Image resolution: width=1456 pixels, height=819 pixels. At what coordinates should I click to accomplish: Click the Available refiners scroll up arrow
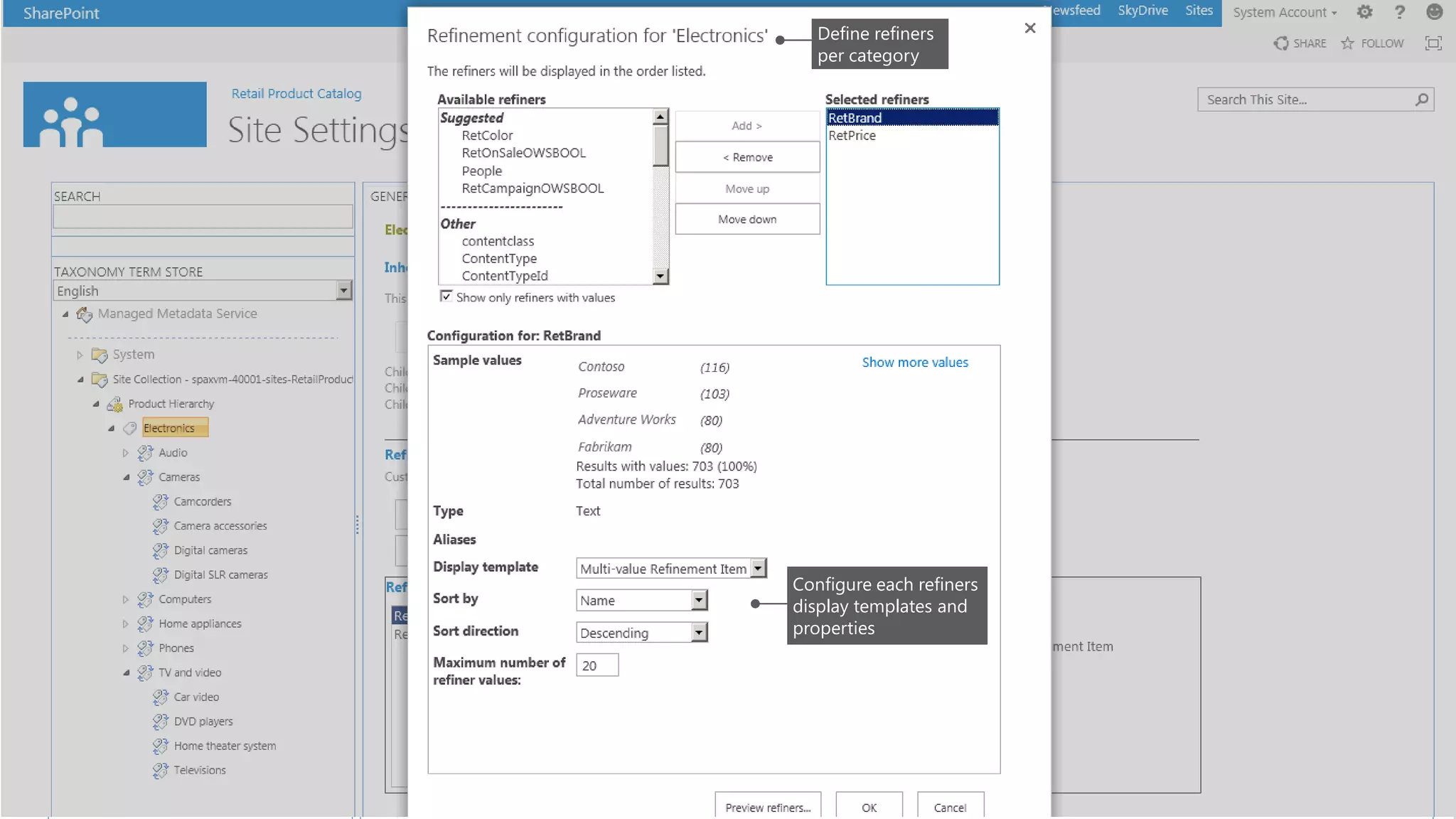coord(660,117)
